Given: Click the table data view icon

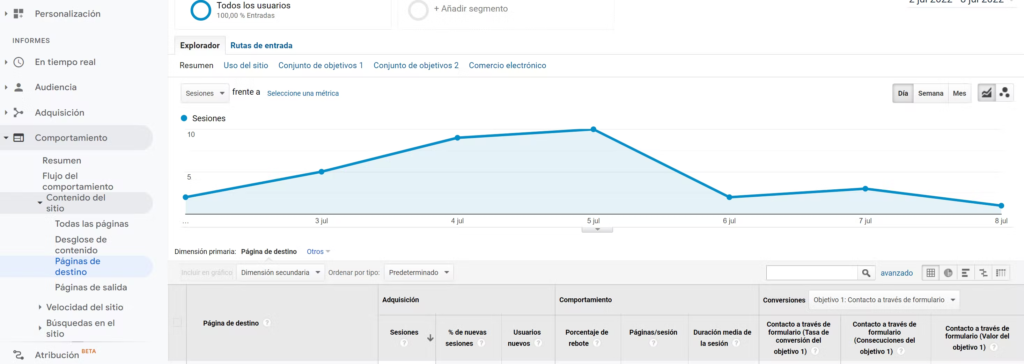Looking at the screenshot, I should pyautogui.click(x=930, y=273).
